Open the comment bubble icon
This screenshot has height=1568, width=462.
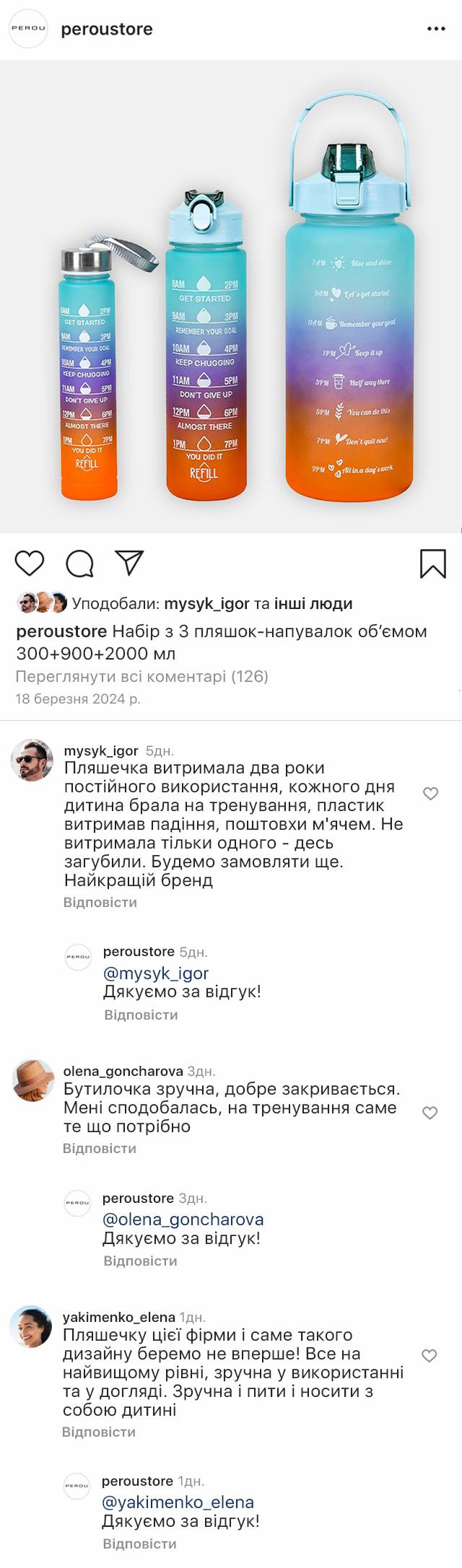79,564
